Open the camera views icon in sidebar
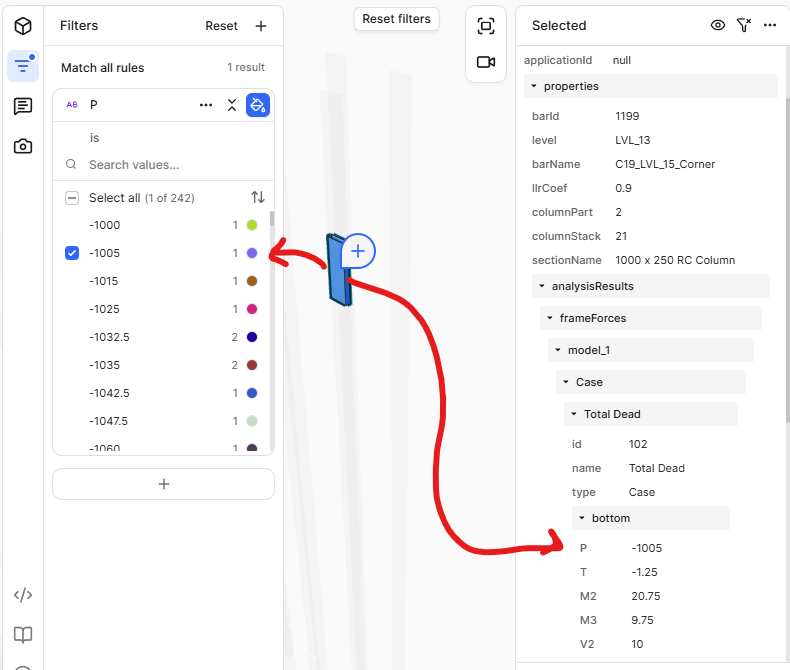The width and height of the screenshot is (790, 670). pos(22,146)
